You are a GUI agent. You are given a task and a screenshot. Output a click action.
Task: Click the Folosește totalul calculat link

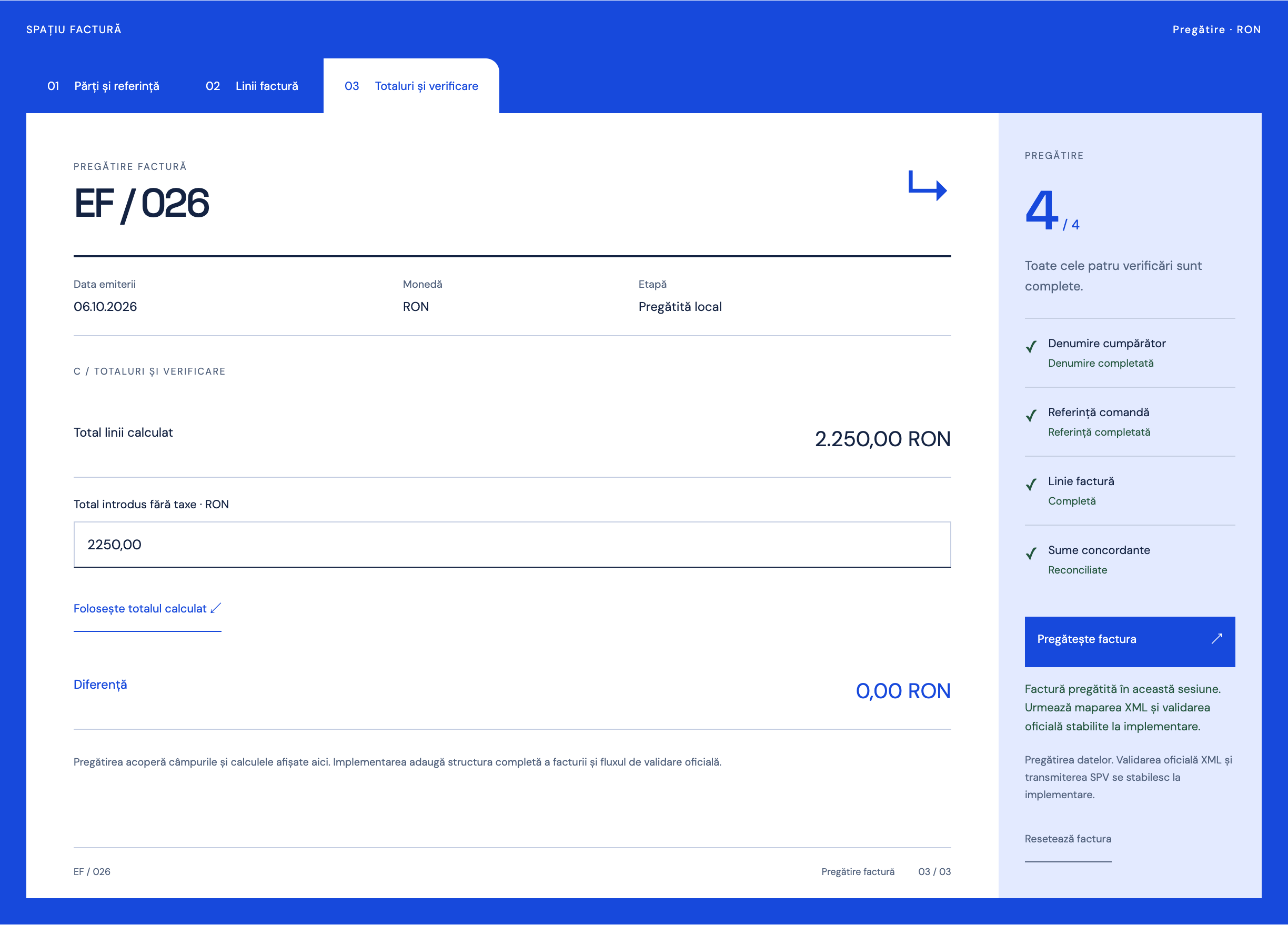(147, 609)
